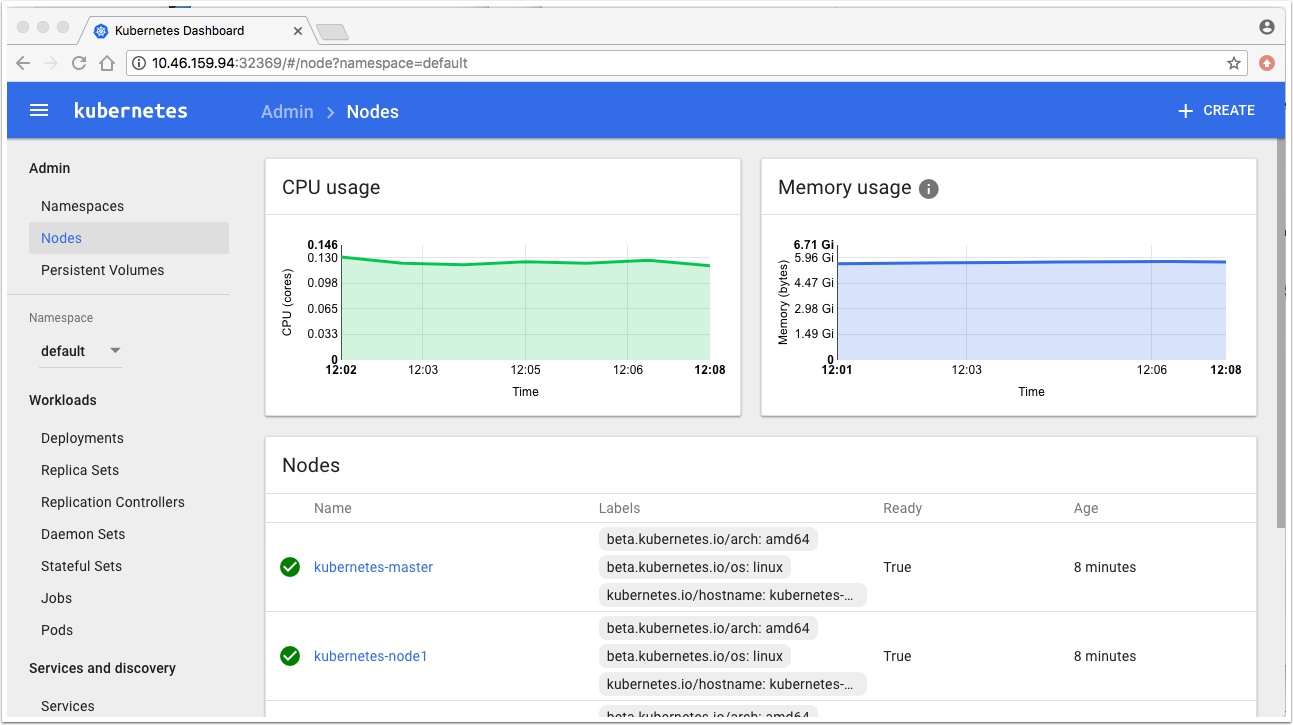Click the 0.146 CPU axis maximum value
1293x725 pixels.
(x=323, y=245)
